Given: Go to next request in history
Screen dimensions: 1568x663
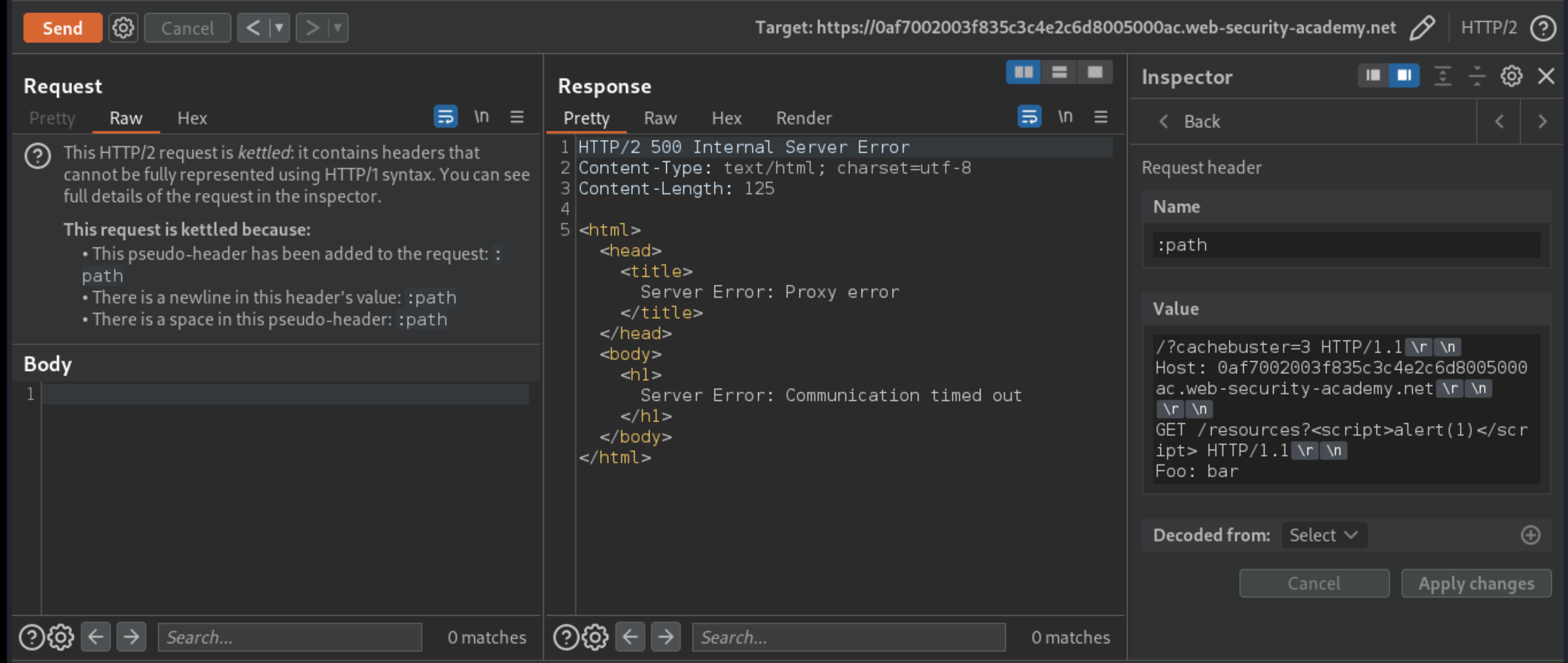Looking at the screenshot, I should [312, 28].
